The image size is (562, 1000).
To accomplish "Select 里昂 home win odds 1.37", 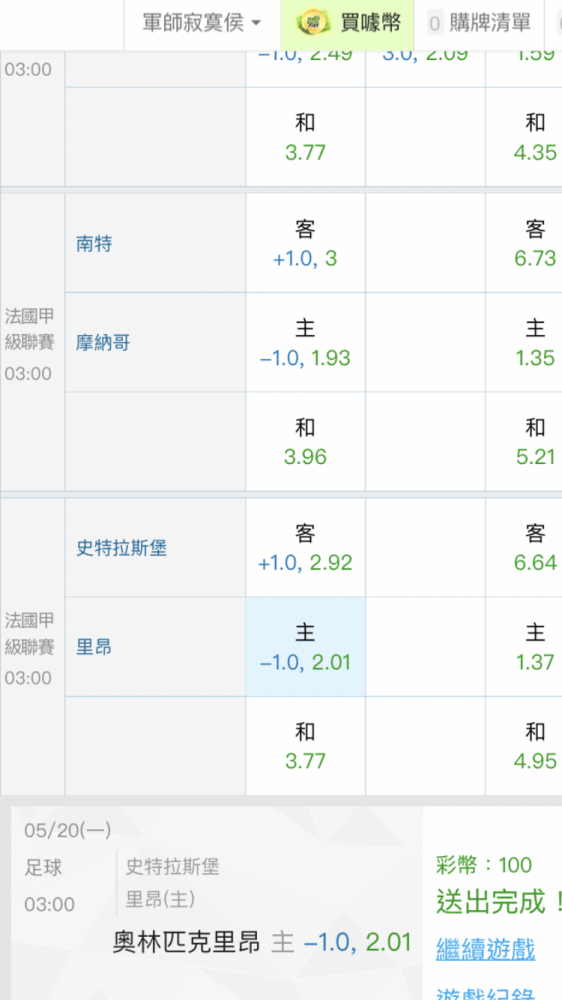I will 524,647.
